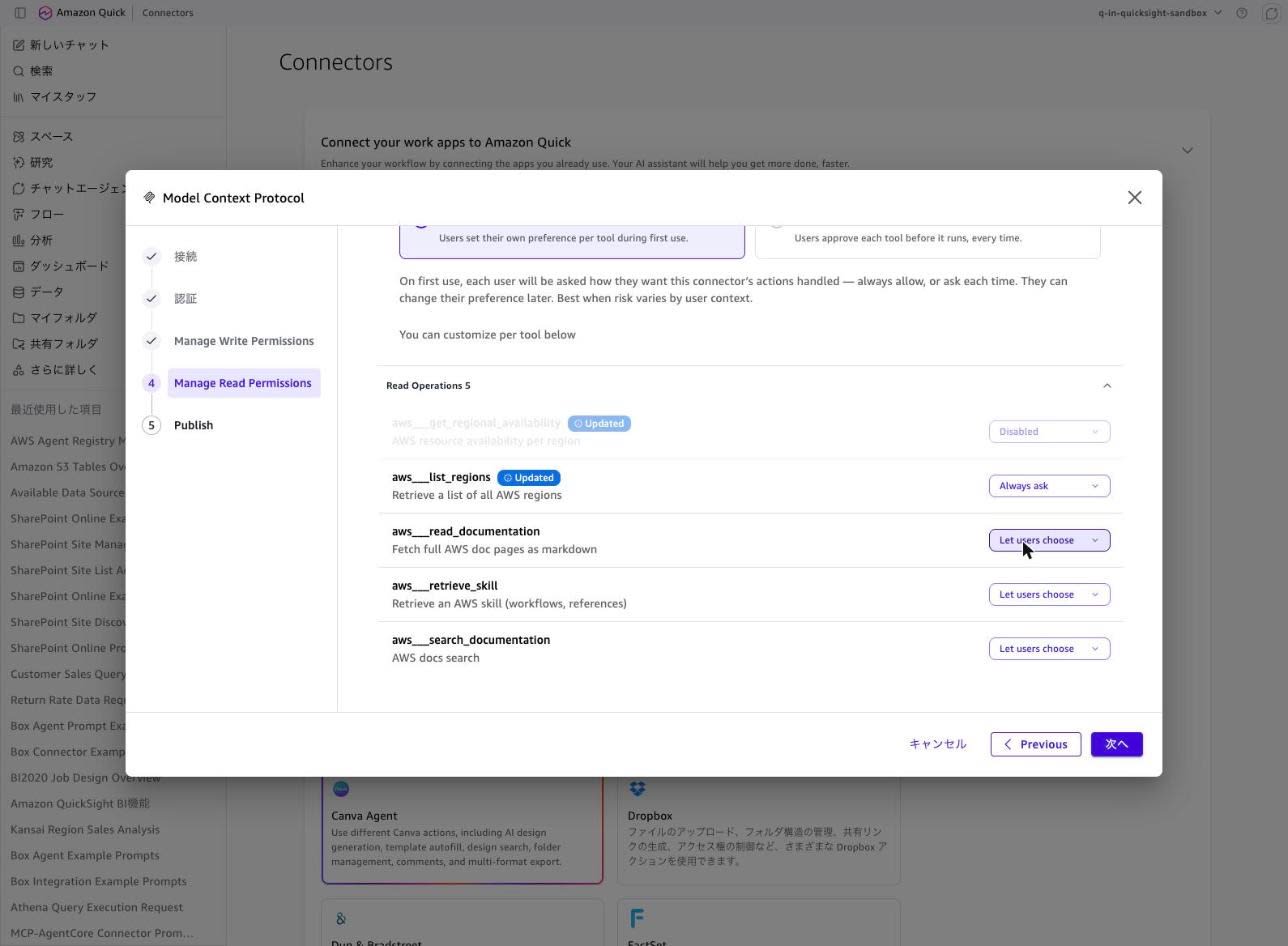
Task: Open ダッシュボード in the sidebar
Action: (69, 266)
